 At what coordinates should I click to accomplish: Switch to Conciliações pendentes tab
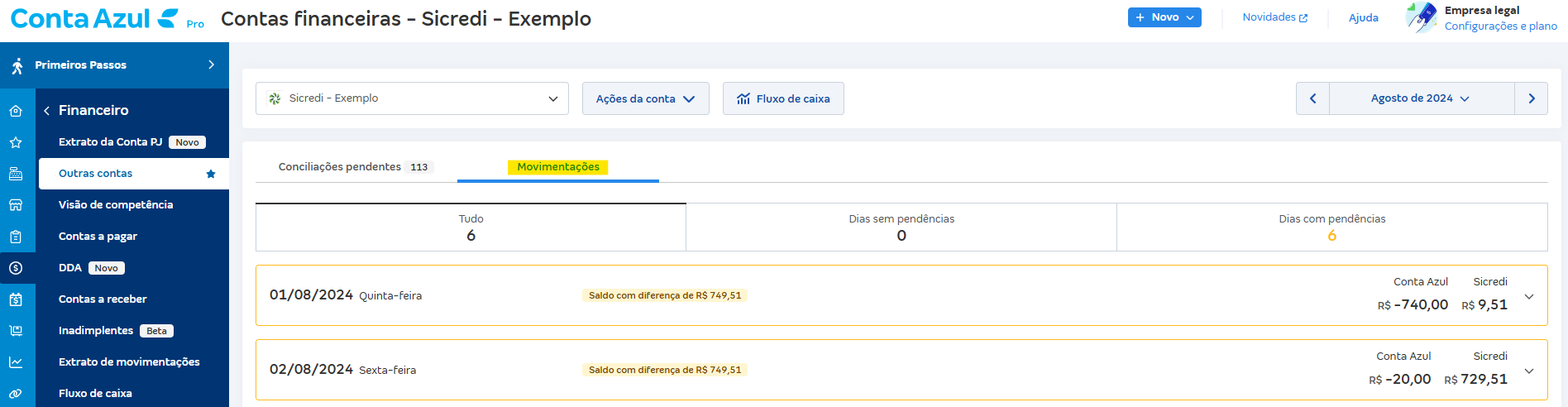click(x=356, y=167)
